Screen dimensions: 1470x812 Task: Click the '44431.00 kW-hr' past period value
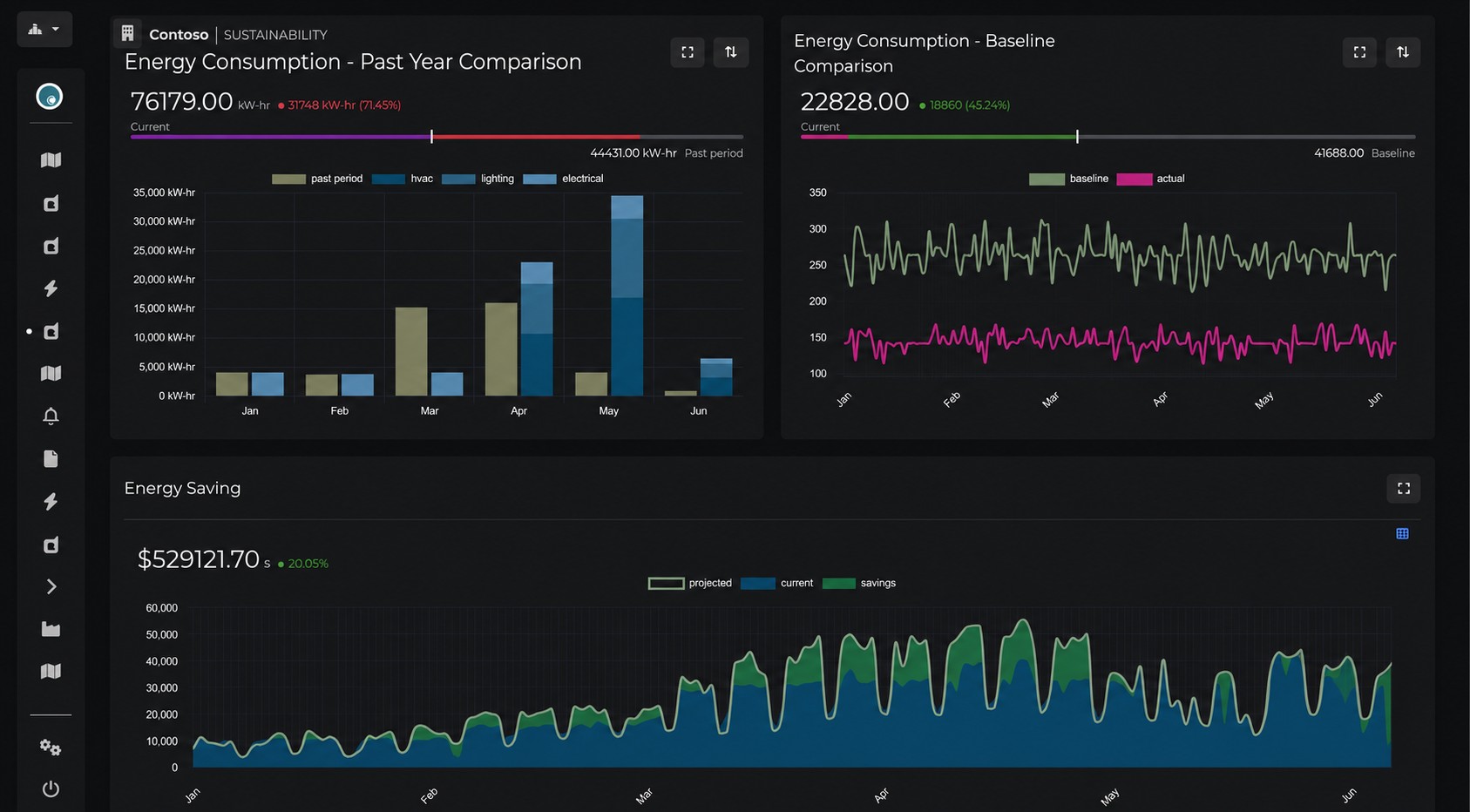pos(633,153)
